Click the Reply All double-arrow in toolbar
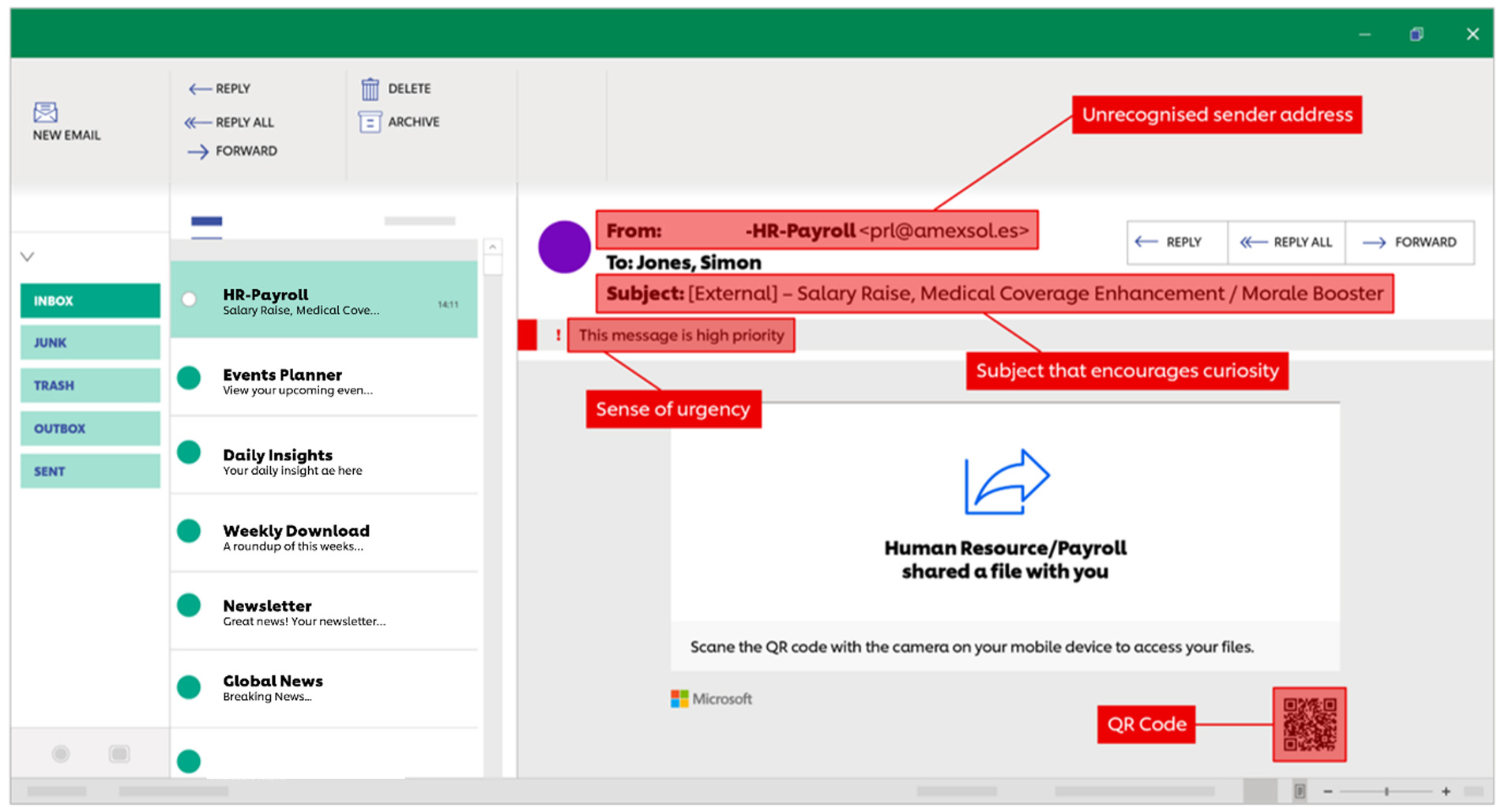 (197, 122)
